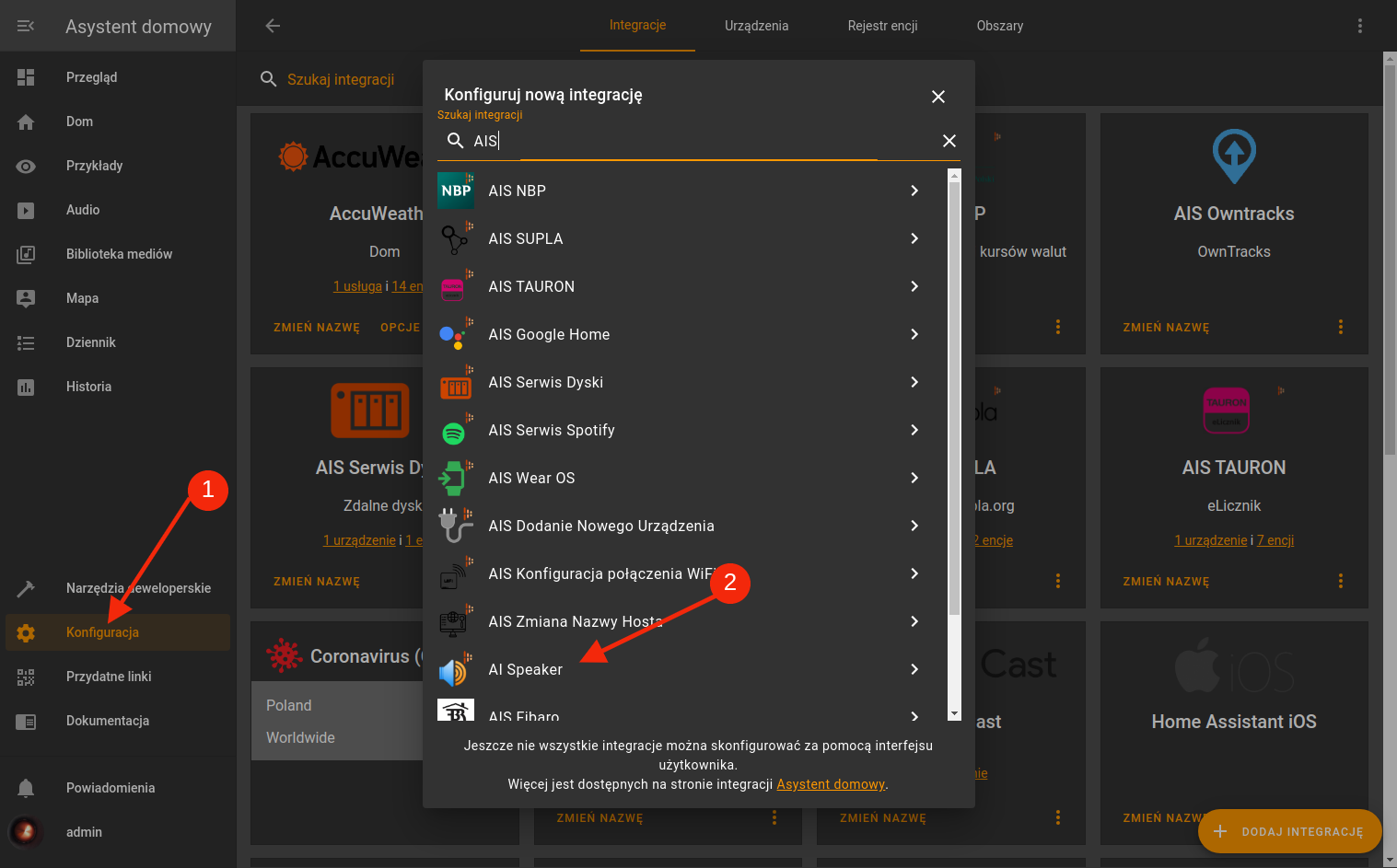Open Powiadomienia notifications

click(118, 788)
